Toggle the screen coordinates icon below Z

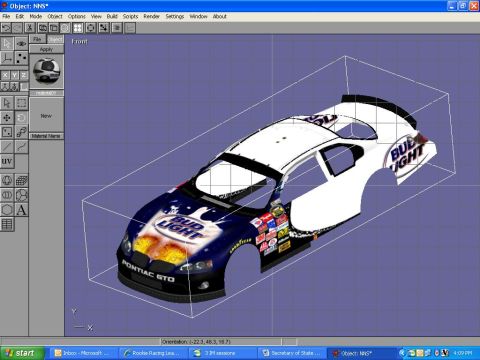pos(24,86)
